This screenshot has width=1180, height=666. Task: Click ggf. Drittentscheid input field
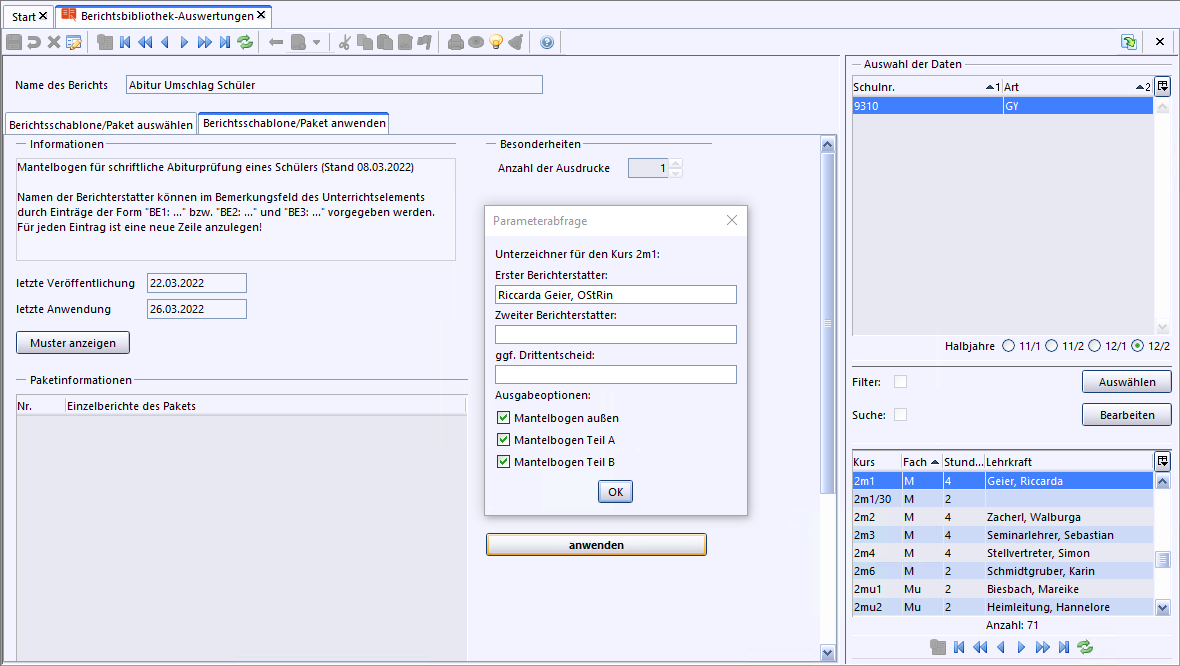616,375
